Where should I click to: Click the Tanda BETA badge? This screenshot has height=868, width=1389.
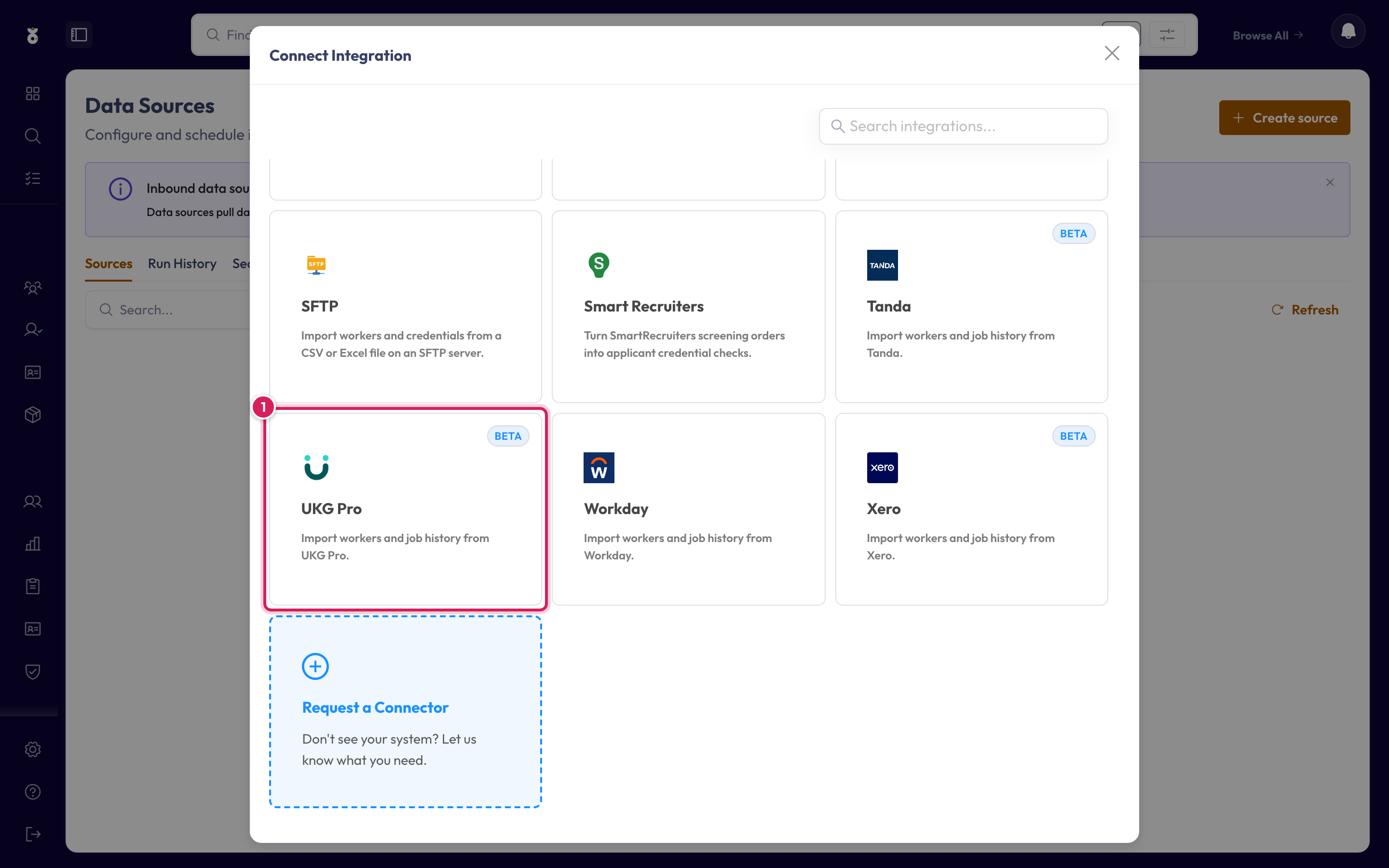pyautogui.click(x=1073, y=234)
